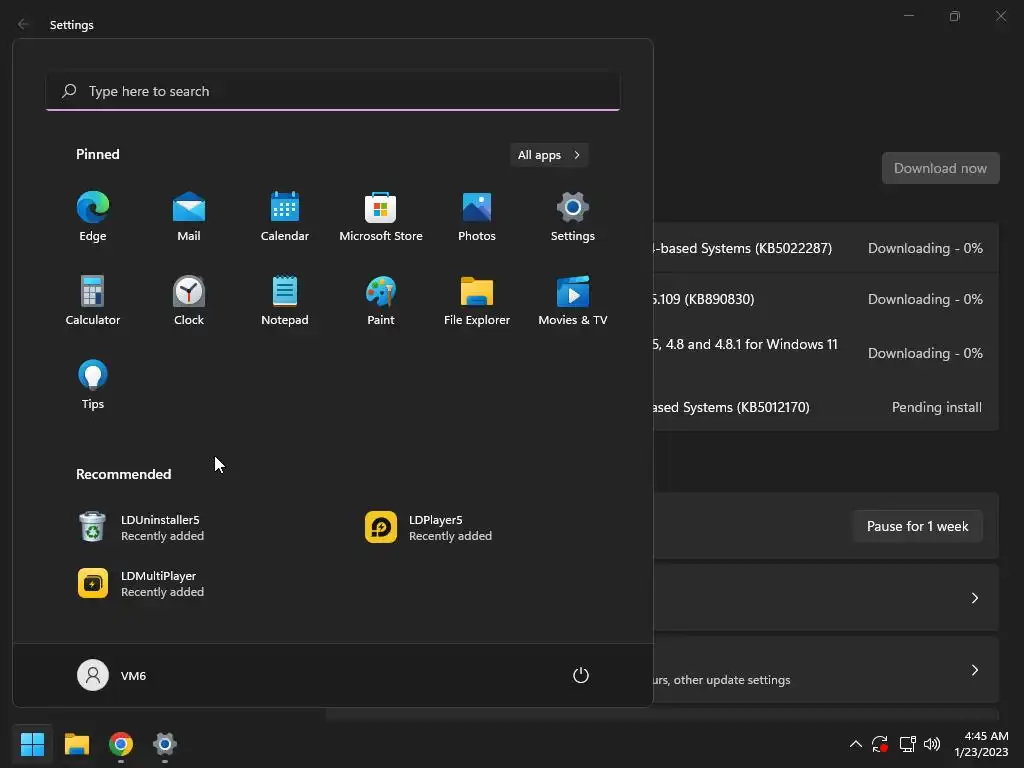
Task: Click the Pinned section heading
Action: point(98,154)
